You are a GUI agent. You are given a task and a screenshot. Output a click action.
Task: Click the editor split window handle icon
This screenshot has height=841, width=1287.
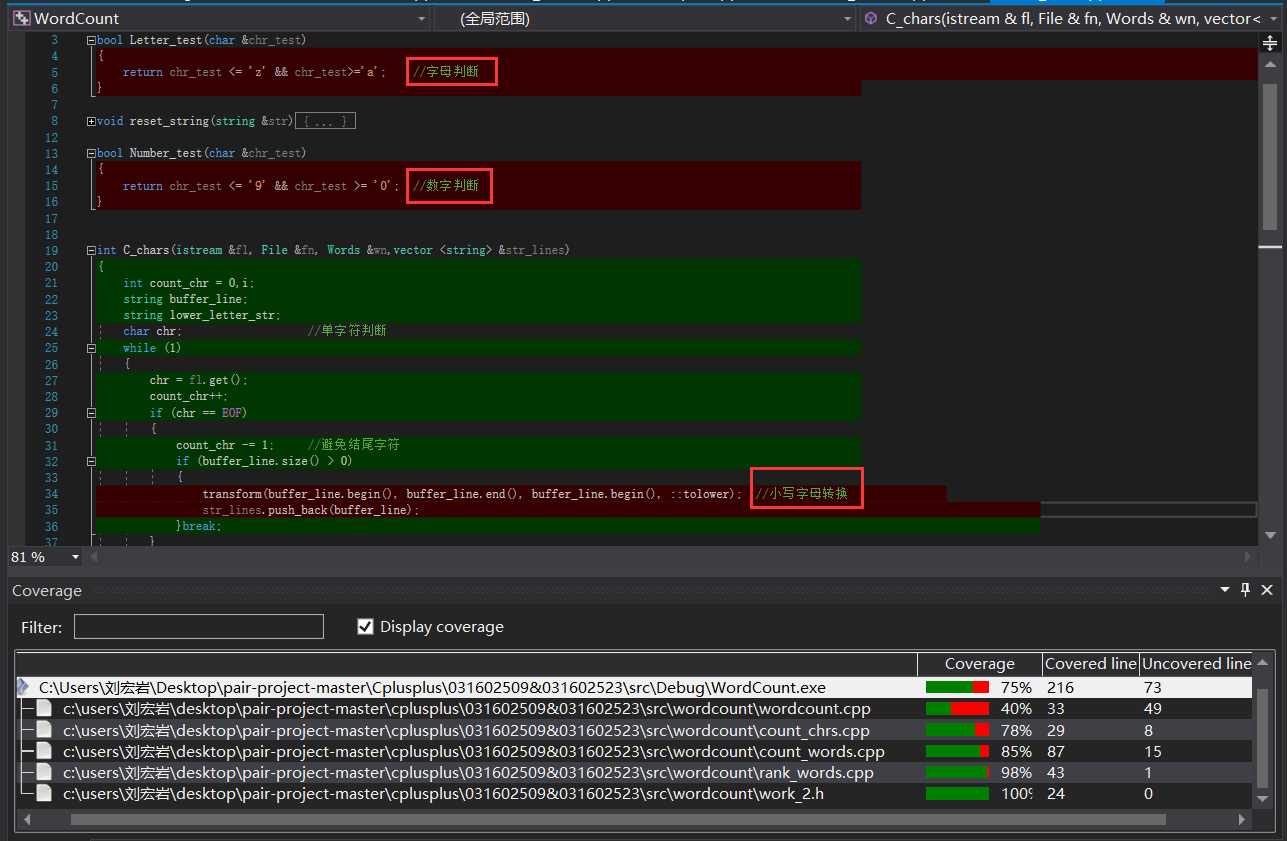point(1270,43)
